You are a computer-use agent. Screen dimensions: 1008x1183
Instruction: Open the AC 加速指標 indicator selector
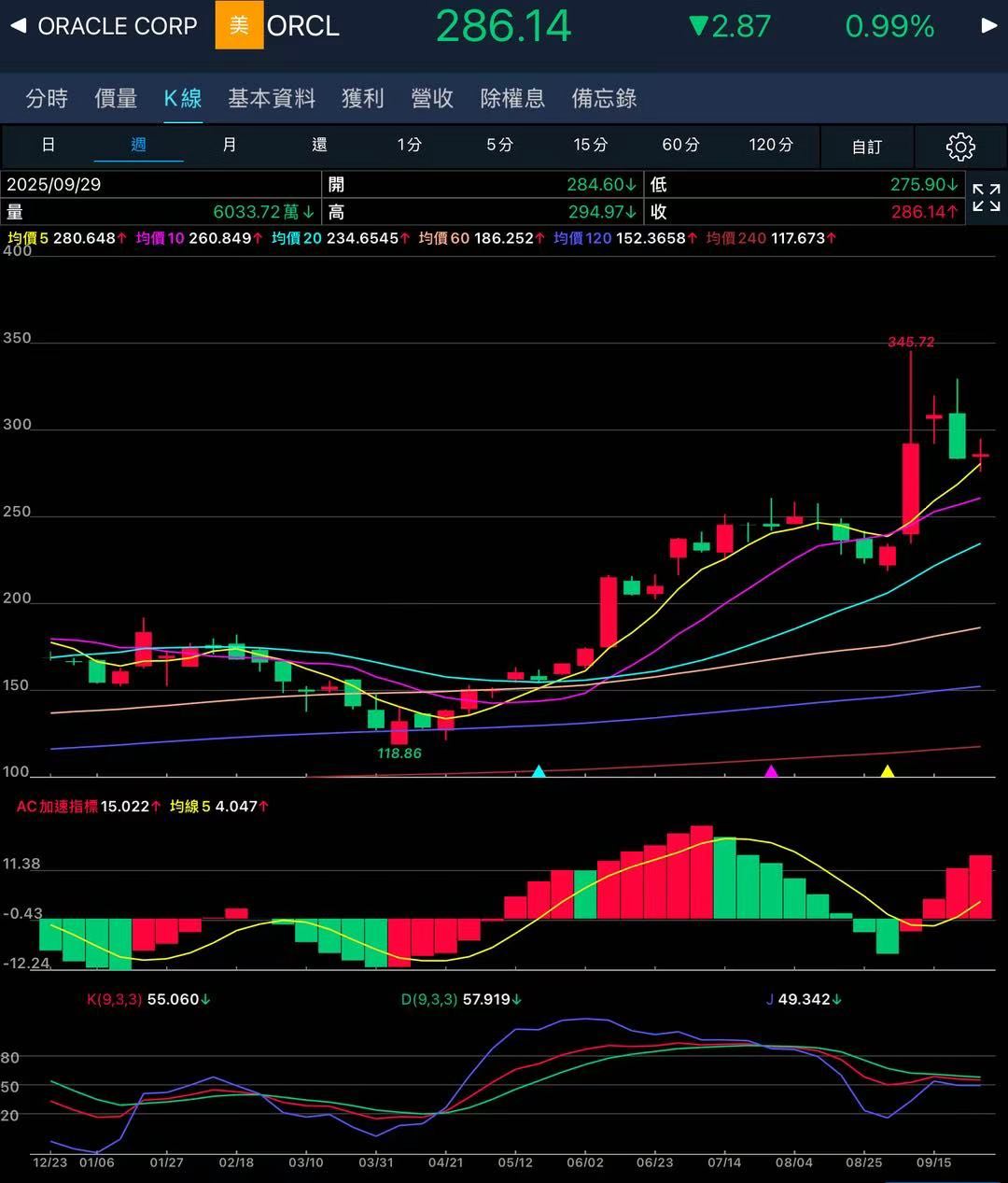click(58, 806)
